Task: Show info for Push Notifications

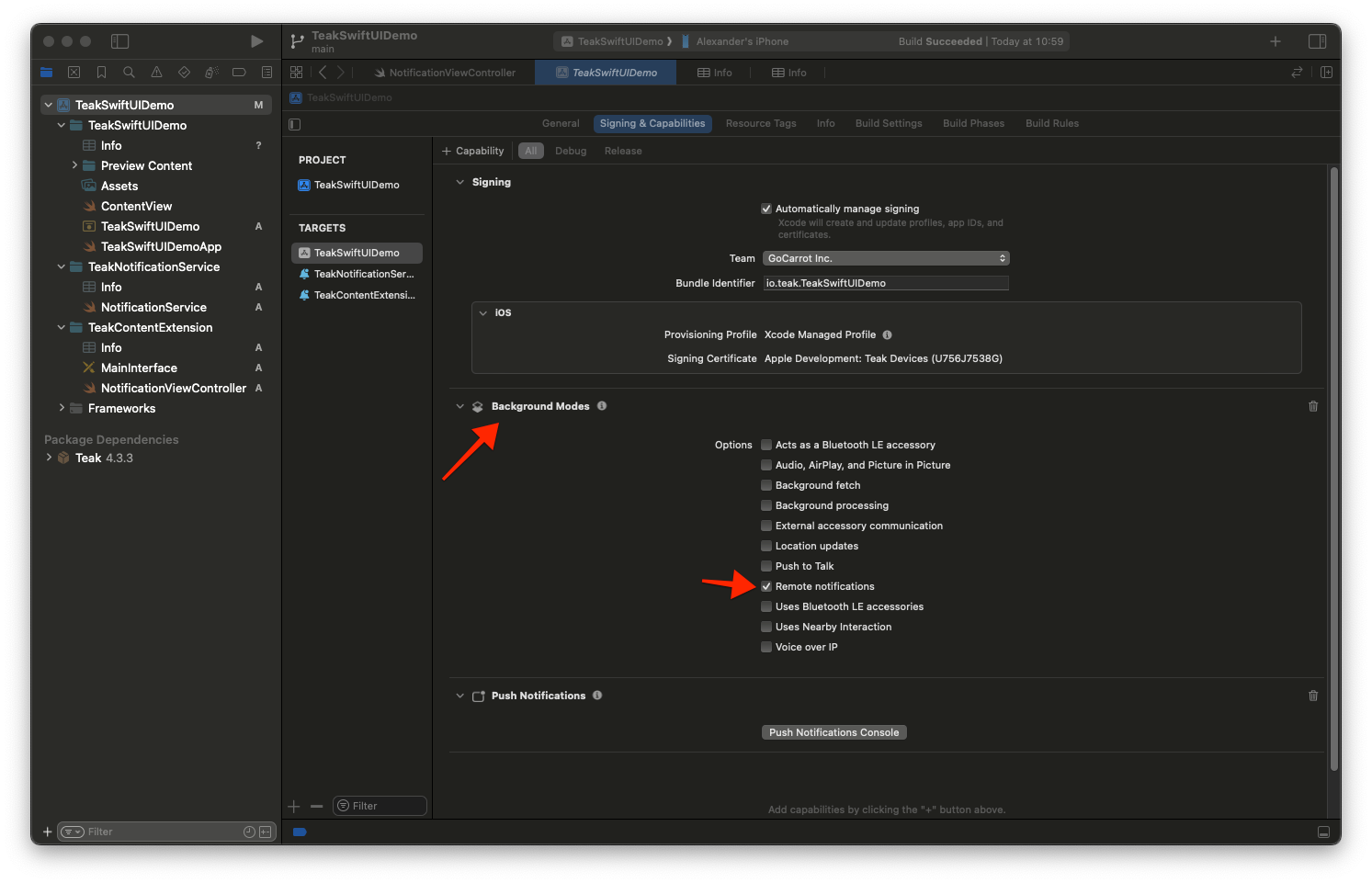Action: pyautogui.click(x=597, y=696)
